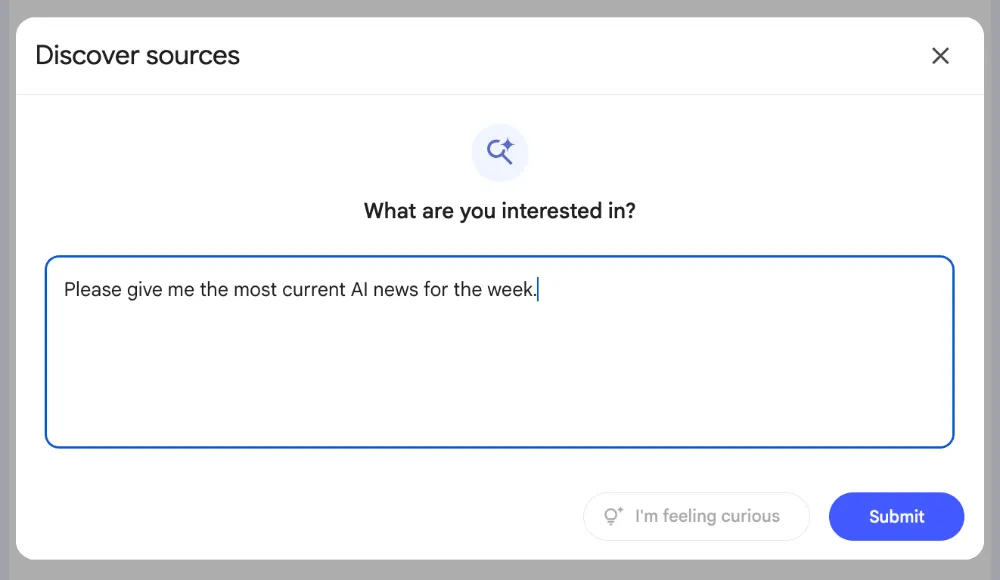Choose the I'm feeling curious option
Screen dimensions: 1000x580
[x=696, y=516]
